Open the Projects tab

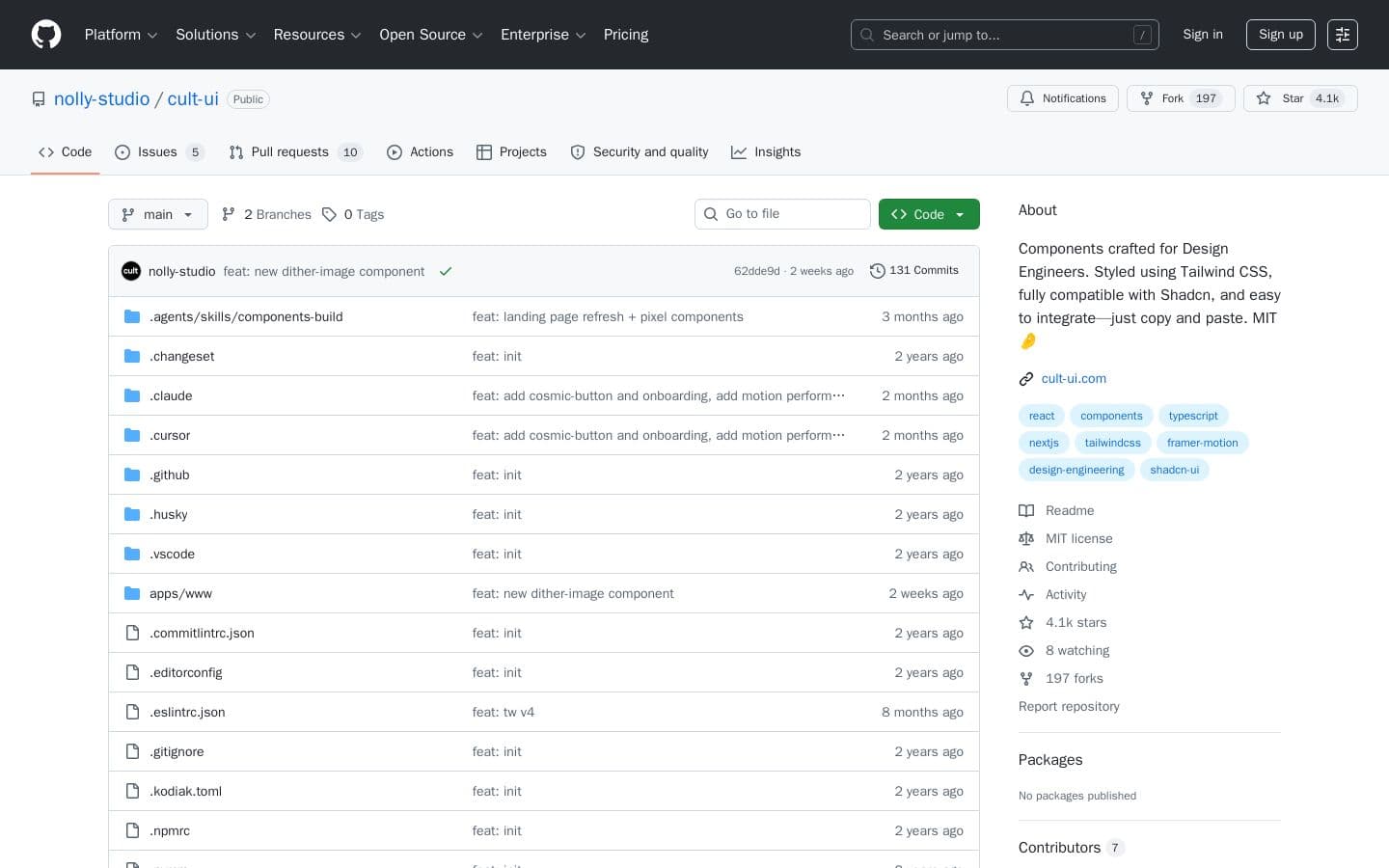pyautogui.click(x=511, y=152)
